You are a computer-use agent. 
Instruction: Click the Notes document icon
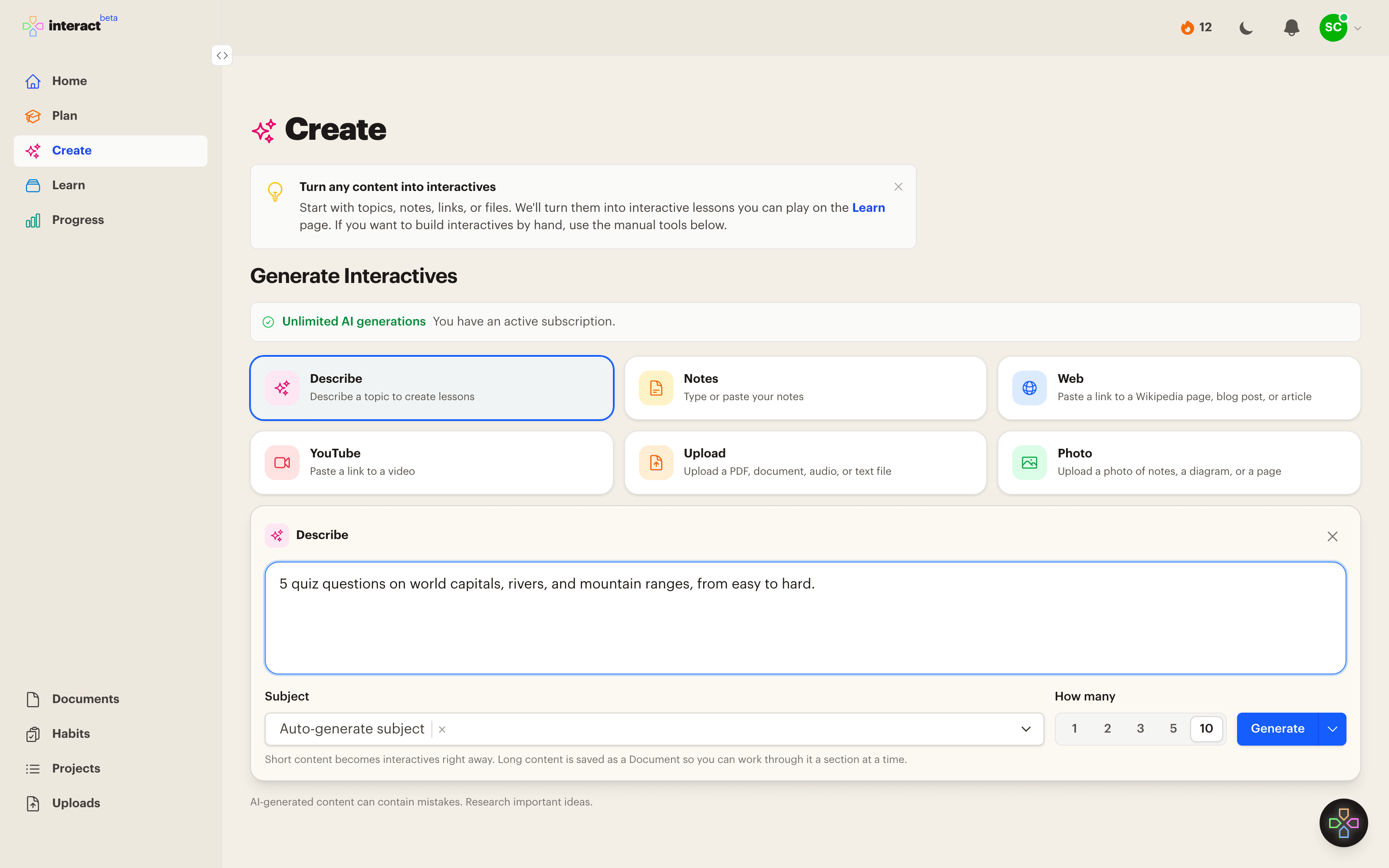click(656, 388)
